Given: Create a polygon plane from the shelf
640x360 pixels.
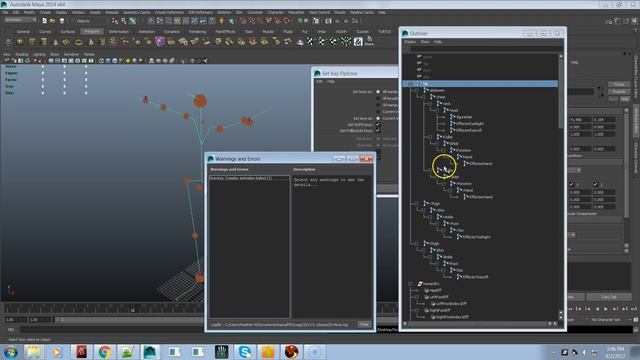Looking at the screenshot, I should pos(67,42).
